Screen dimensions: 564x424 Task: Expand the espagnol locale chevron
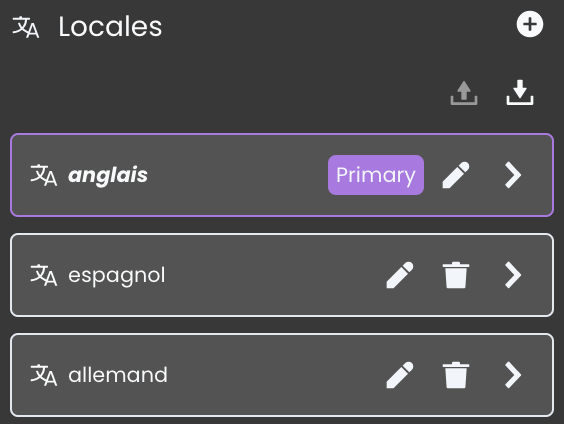click(x=513, y=275)
